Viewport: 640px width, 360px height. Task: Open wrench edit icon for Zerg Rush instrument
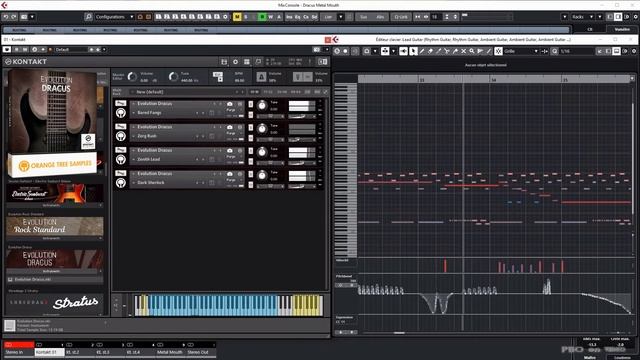pos(120,126)
